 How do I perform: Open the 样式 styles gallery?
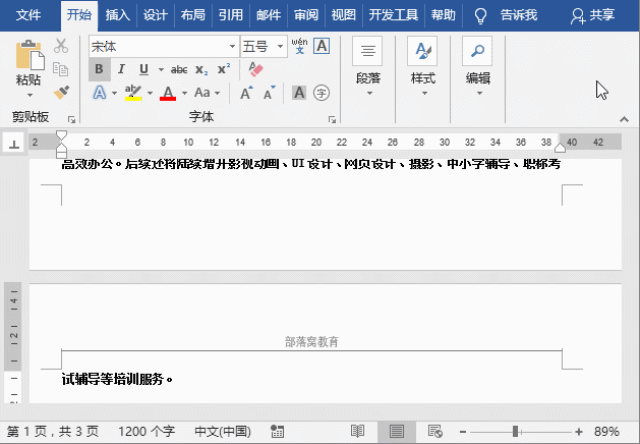pos(423,67)
